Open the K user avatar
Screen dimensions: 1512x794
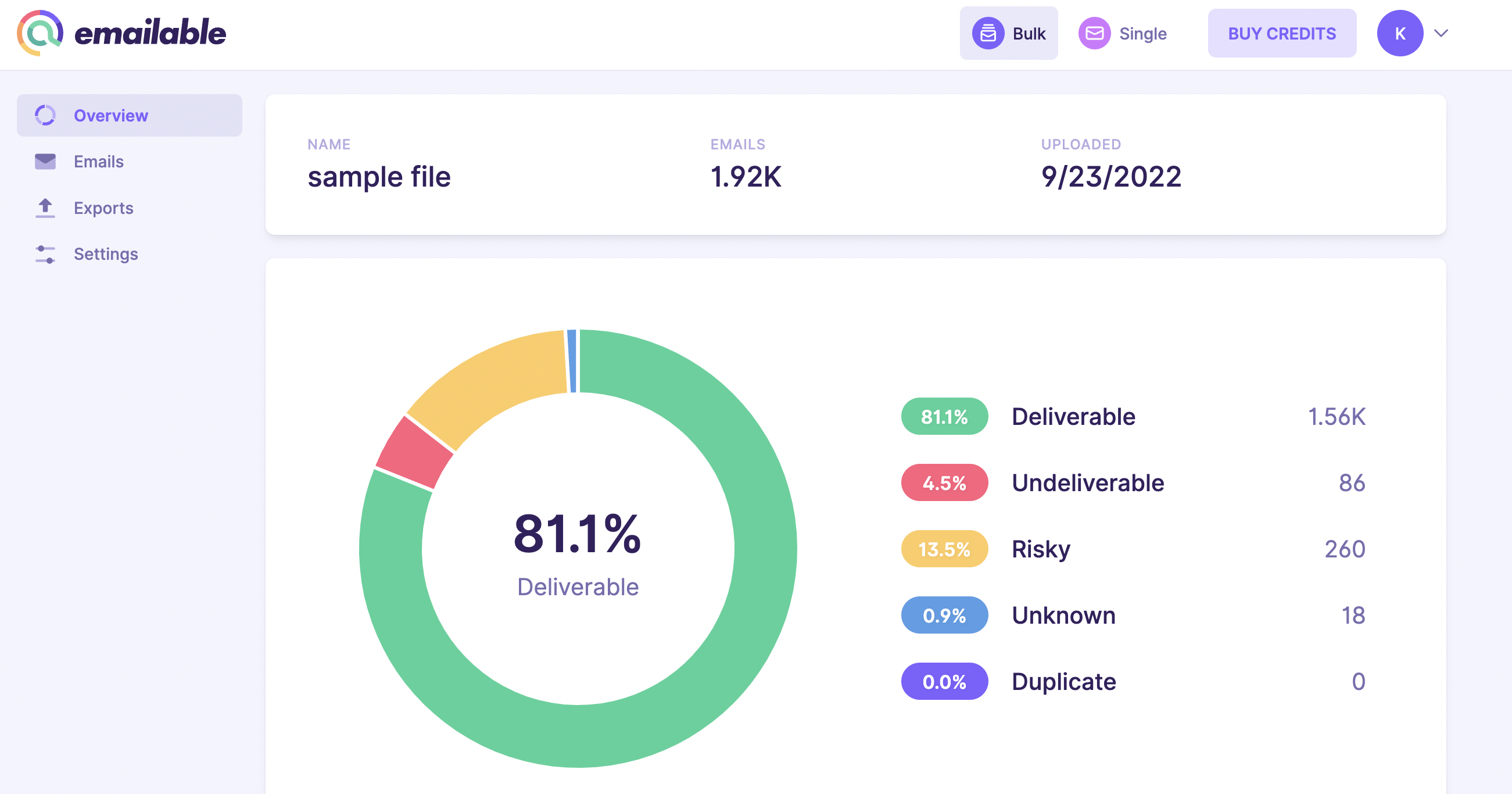point(1399,34)
